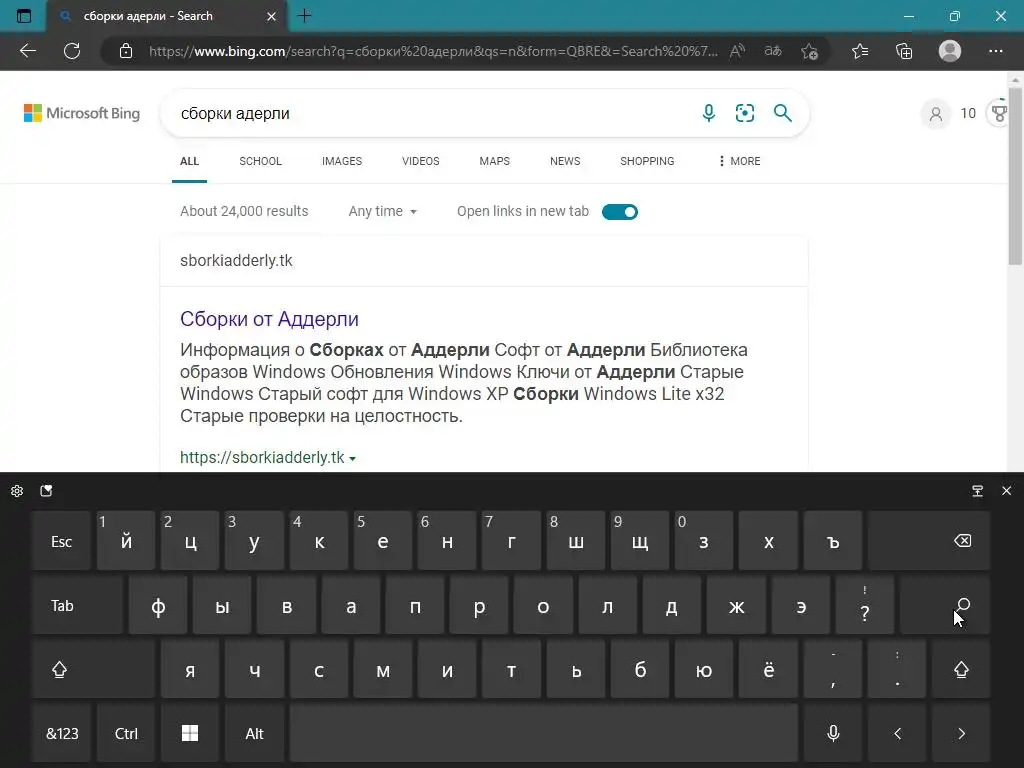Switch to the IMAGES tab
The image size is (1024, 768).
(342, 161)
